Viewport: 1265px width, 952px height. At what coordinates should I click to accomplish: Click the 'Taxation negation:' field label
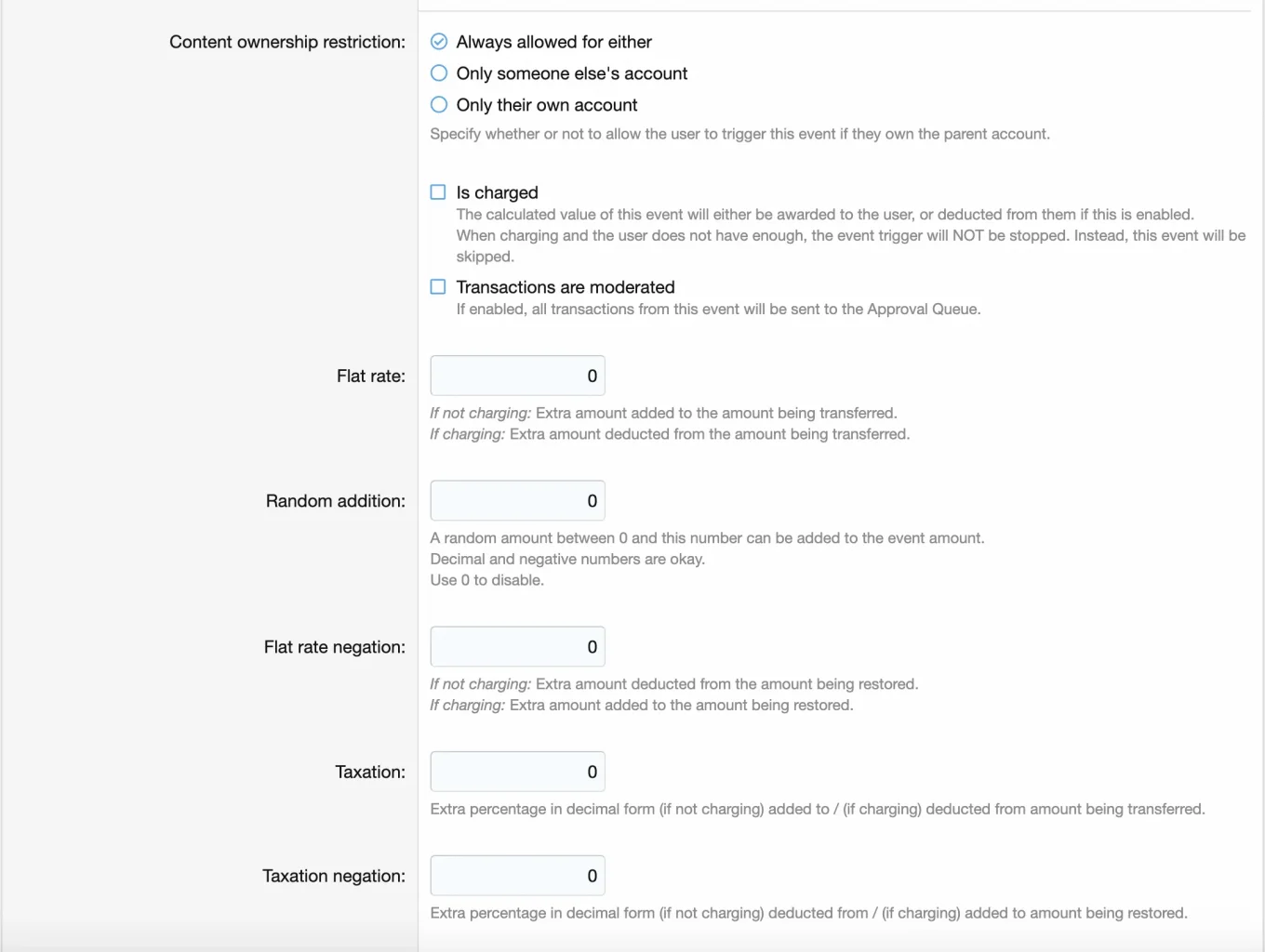334,876
